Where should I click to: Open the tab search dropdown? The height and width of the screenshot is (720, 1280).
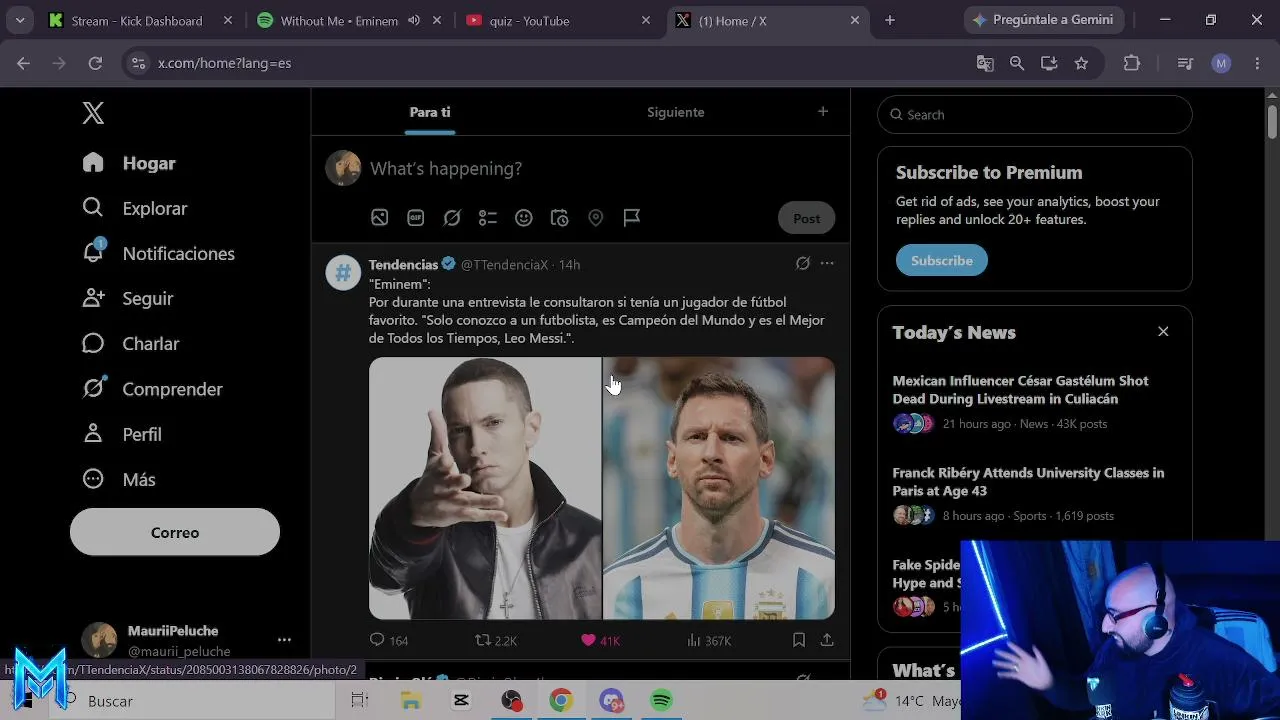[x=20, y=20]
